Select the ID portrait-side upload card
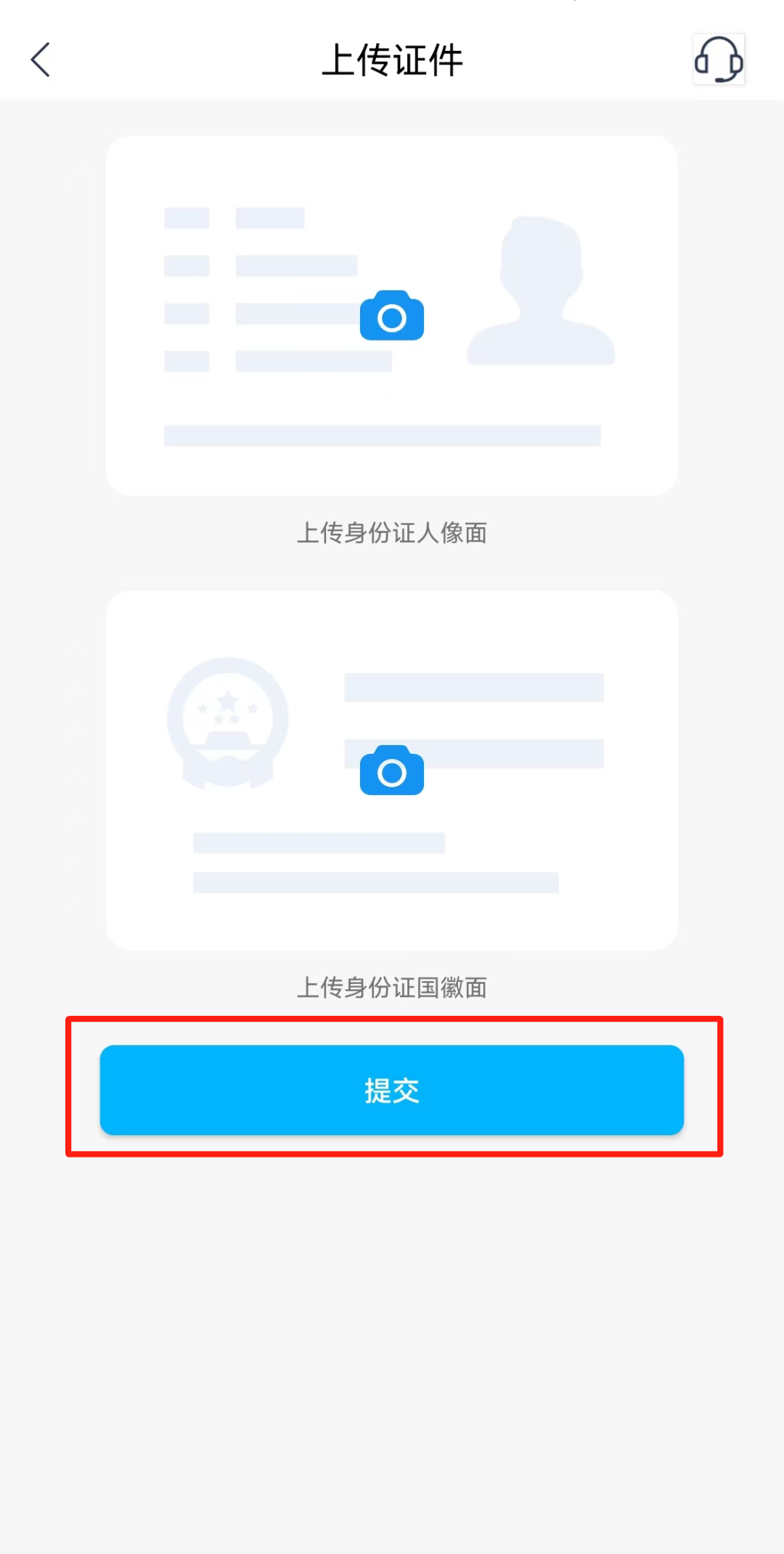The width and height of the screenshot is (784, 1554). [392, 315]
